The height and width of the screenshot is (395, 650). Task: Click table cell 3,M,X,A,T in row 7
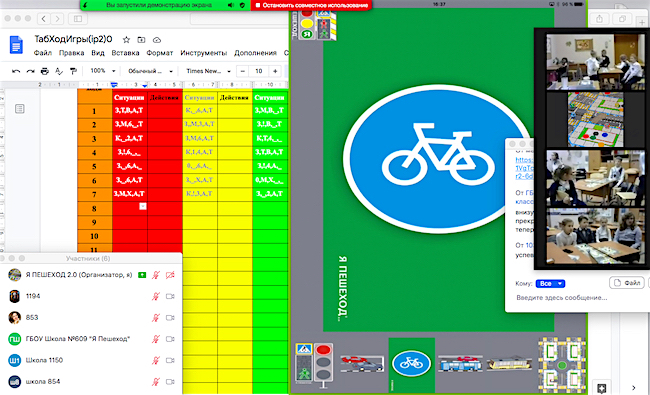129,194
